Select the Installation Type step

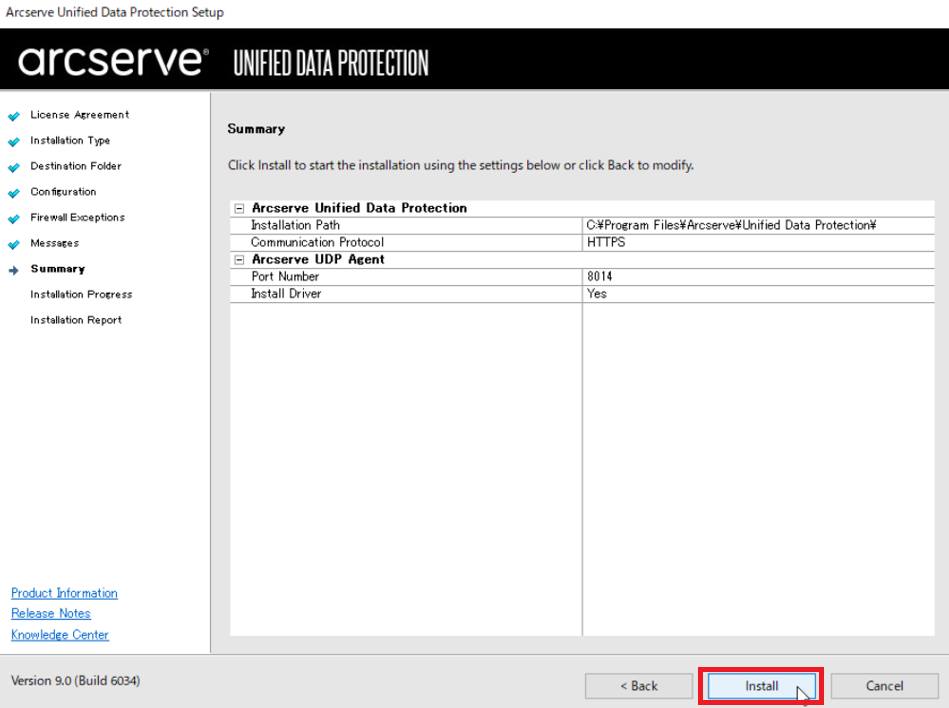pos(70,140)
